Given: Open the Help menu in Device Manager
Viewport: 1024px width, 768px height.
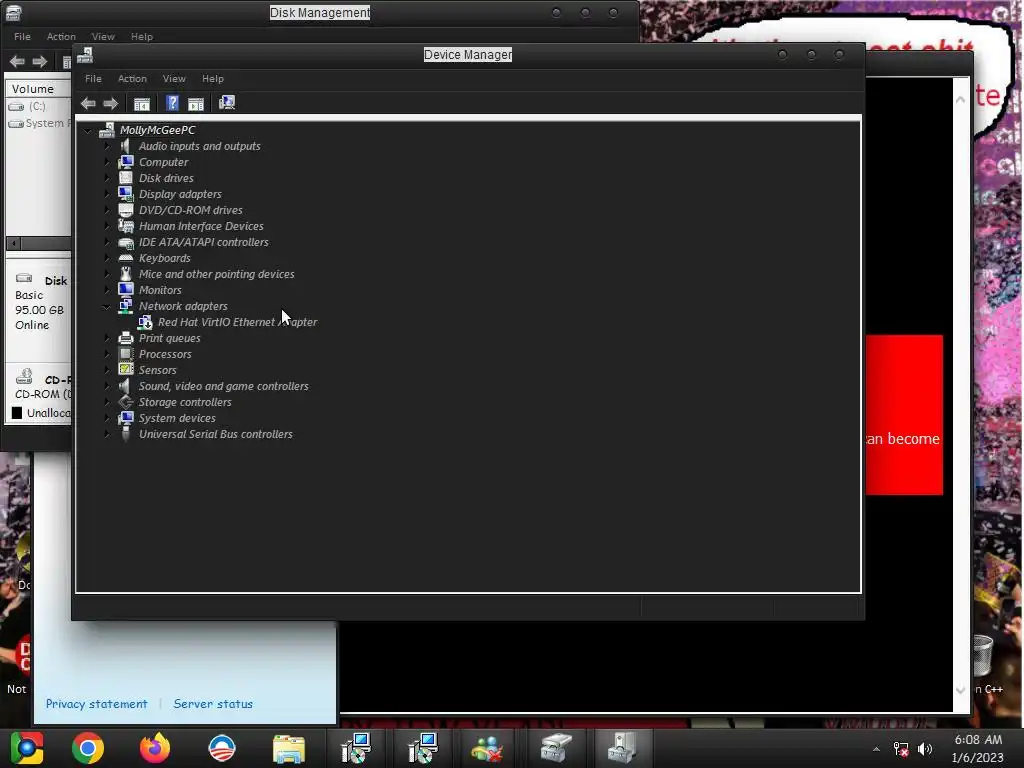Looking at the screenshot, I should tap(213, 78).
